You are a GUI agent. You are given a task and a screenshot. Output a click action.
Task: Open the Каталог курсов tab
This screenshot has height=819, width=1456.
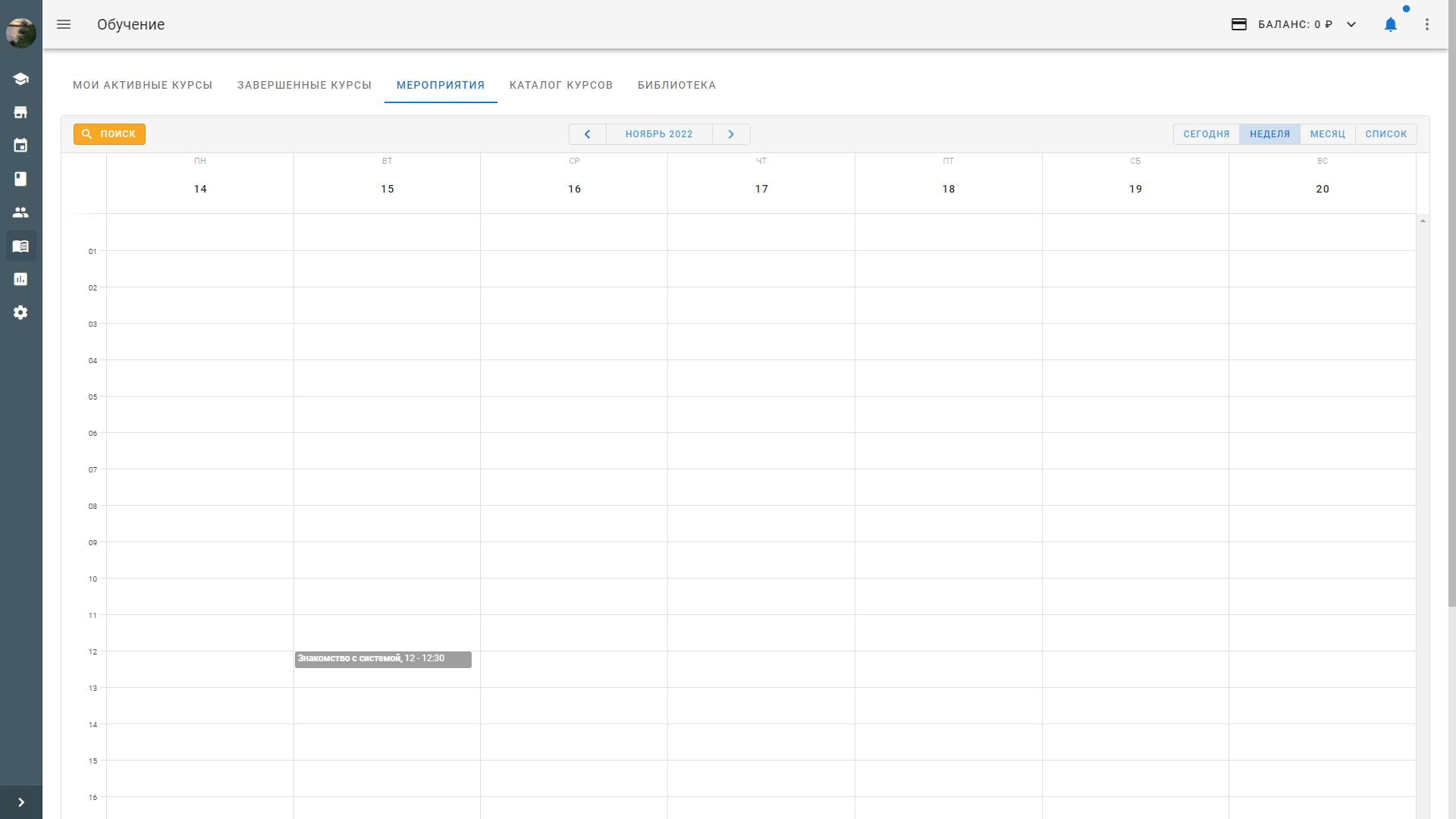click(x=560, y=85)
